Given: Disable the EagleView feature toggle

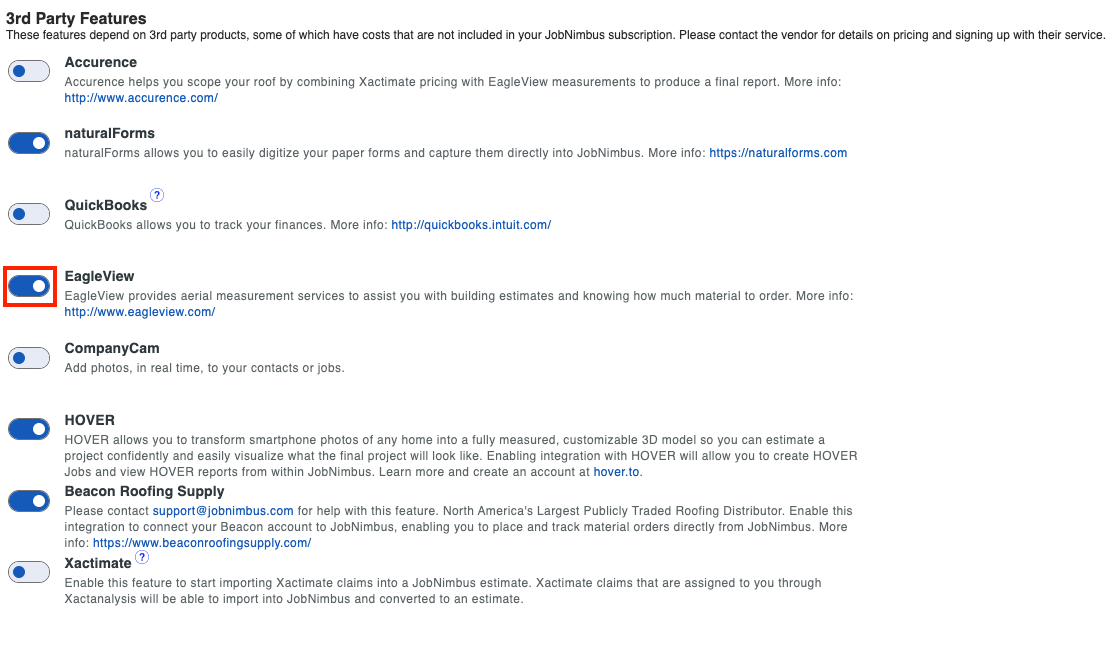Looking at the screenshot, I should tap(29, 286).
